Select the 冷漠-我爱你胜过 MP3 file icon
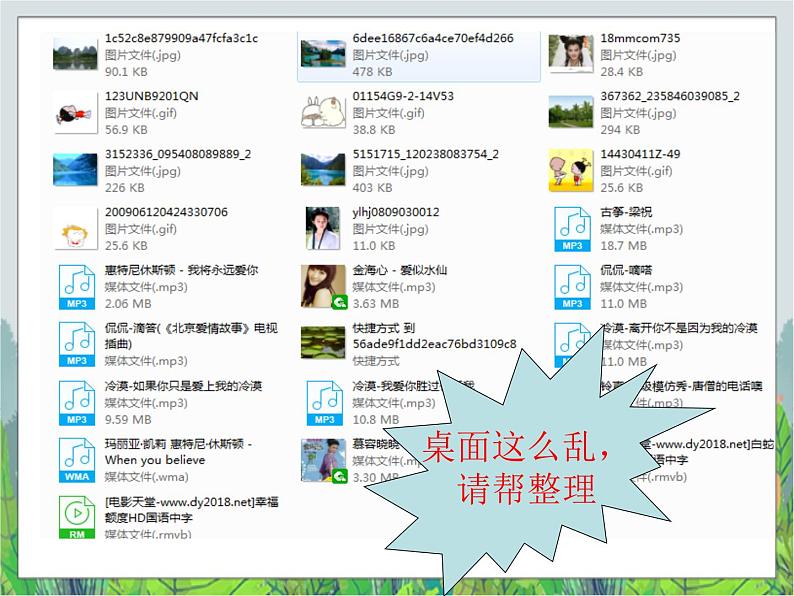The width and height of the screenshot is (794, 596). click(325, 403)
